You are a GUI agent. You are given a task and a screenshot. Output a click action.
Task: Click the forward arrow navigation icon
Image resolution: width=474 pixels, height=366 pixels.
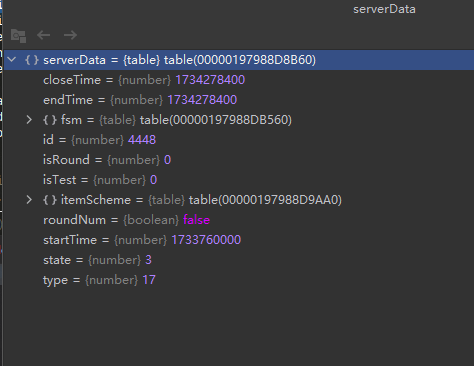[x=70, y=35]
